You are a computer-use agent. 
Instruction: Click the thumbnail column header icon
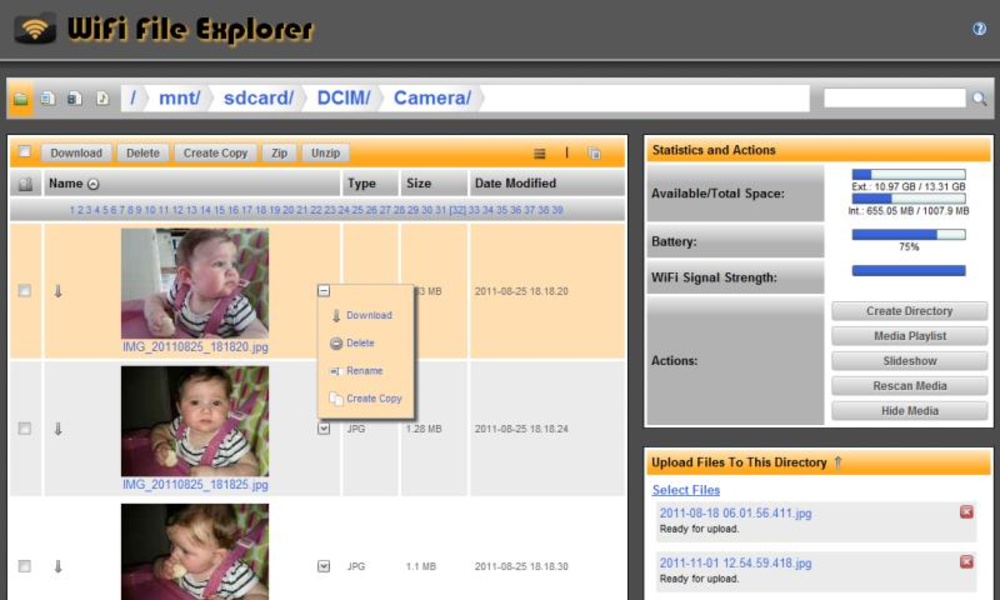(x=26, y=184)
